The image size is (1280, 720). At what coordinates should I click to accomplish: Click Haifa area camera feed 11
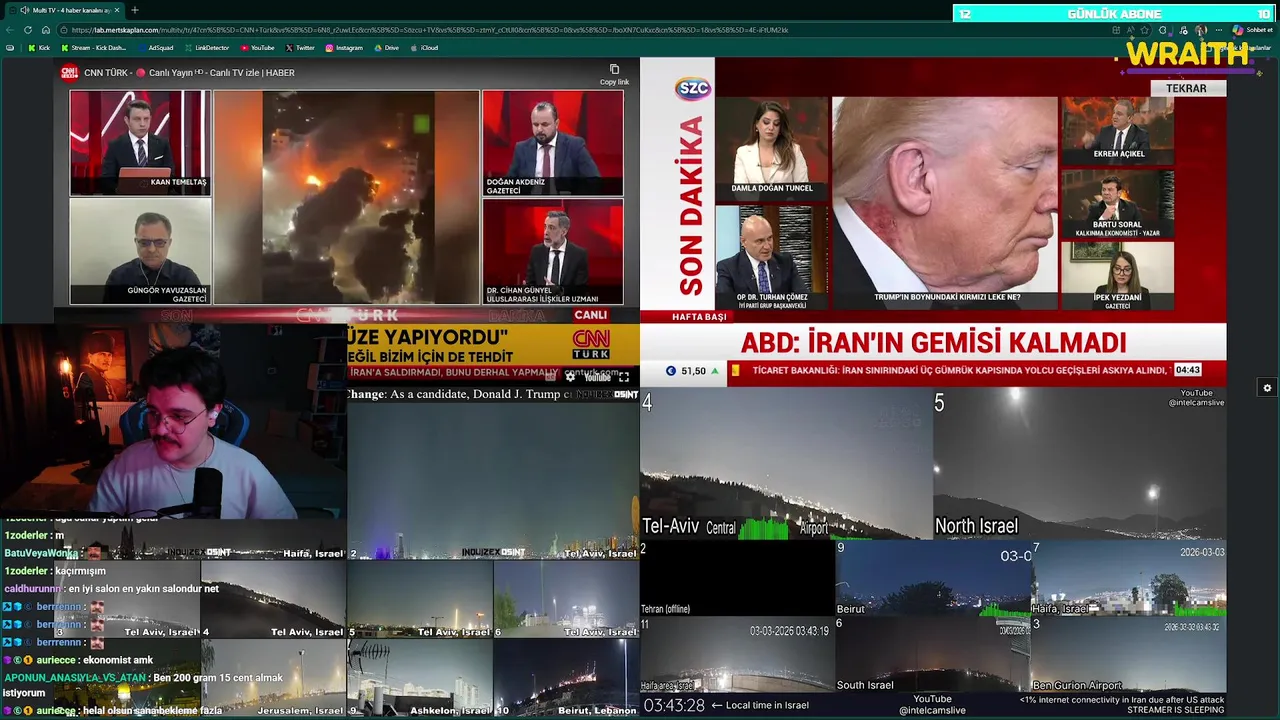pyautogui.click(x=738, y=654)
